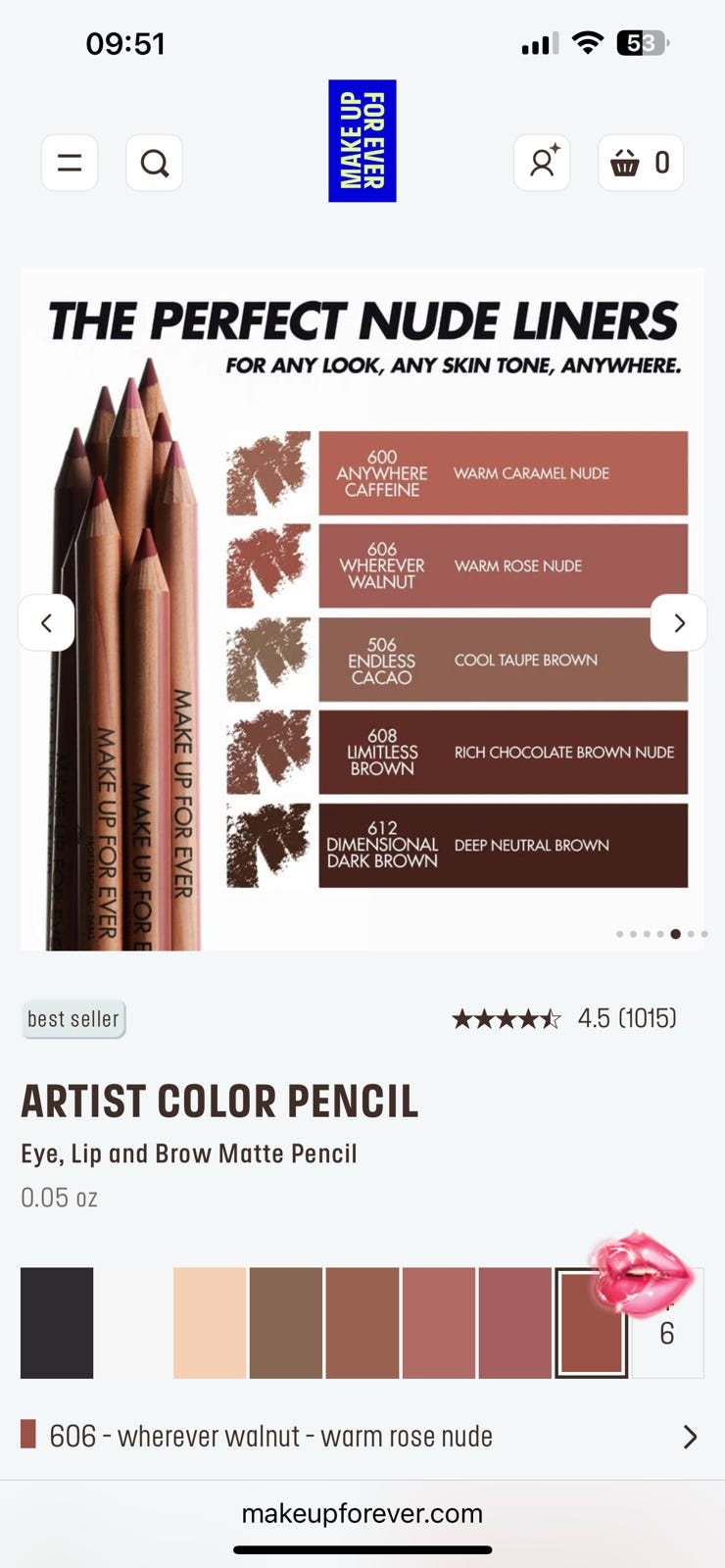Image resolution: width=725 pixels, height=1568 pixels.
Task: Choose the cool taupe brown swatch
Action: (286, 1323)
